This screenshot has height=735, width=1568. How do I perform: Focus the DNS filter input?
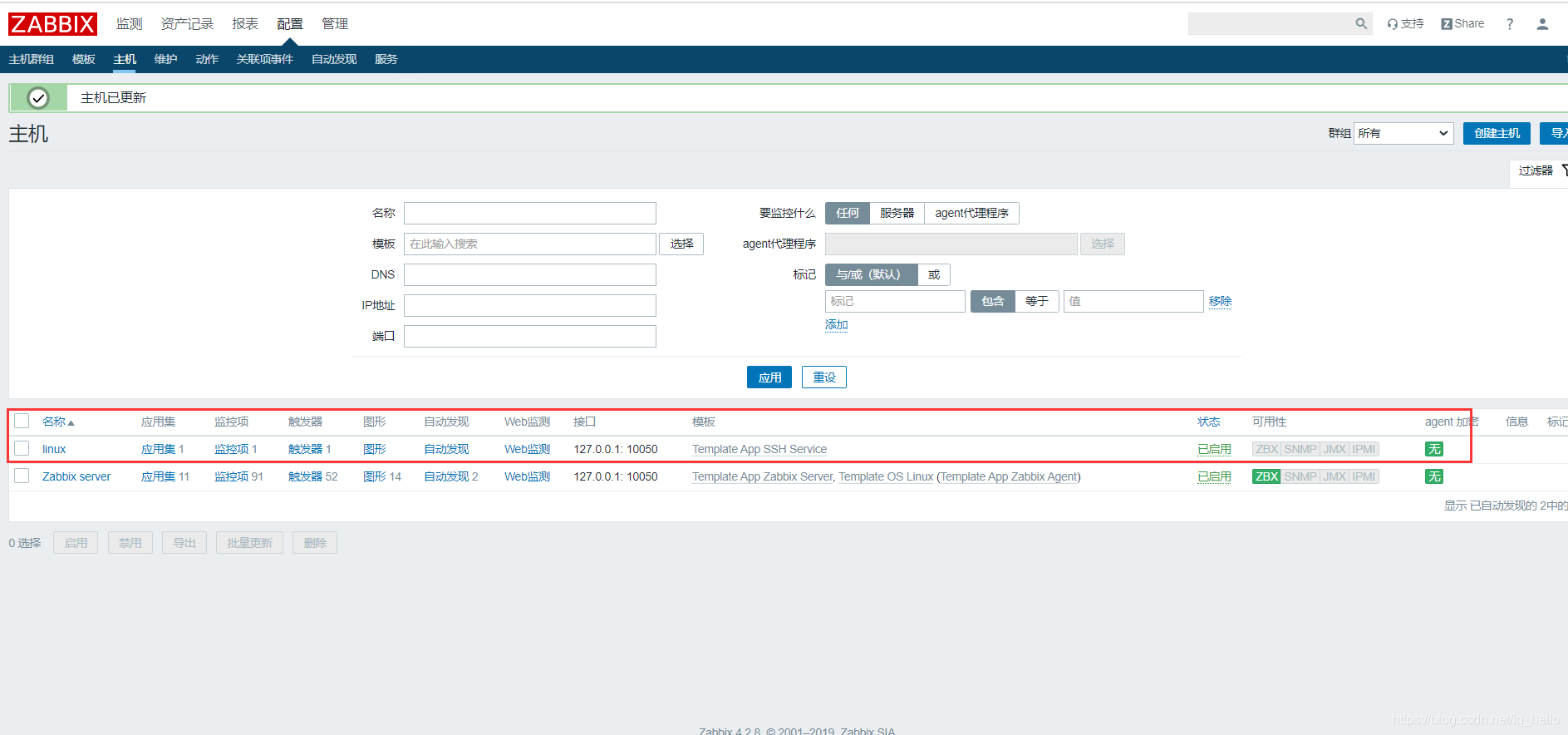(x=530, y=274)
